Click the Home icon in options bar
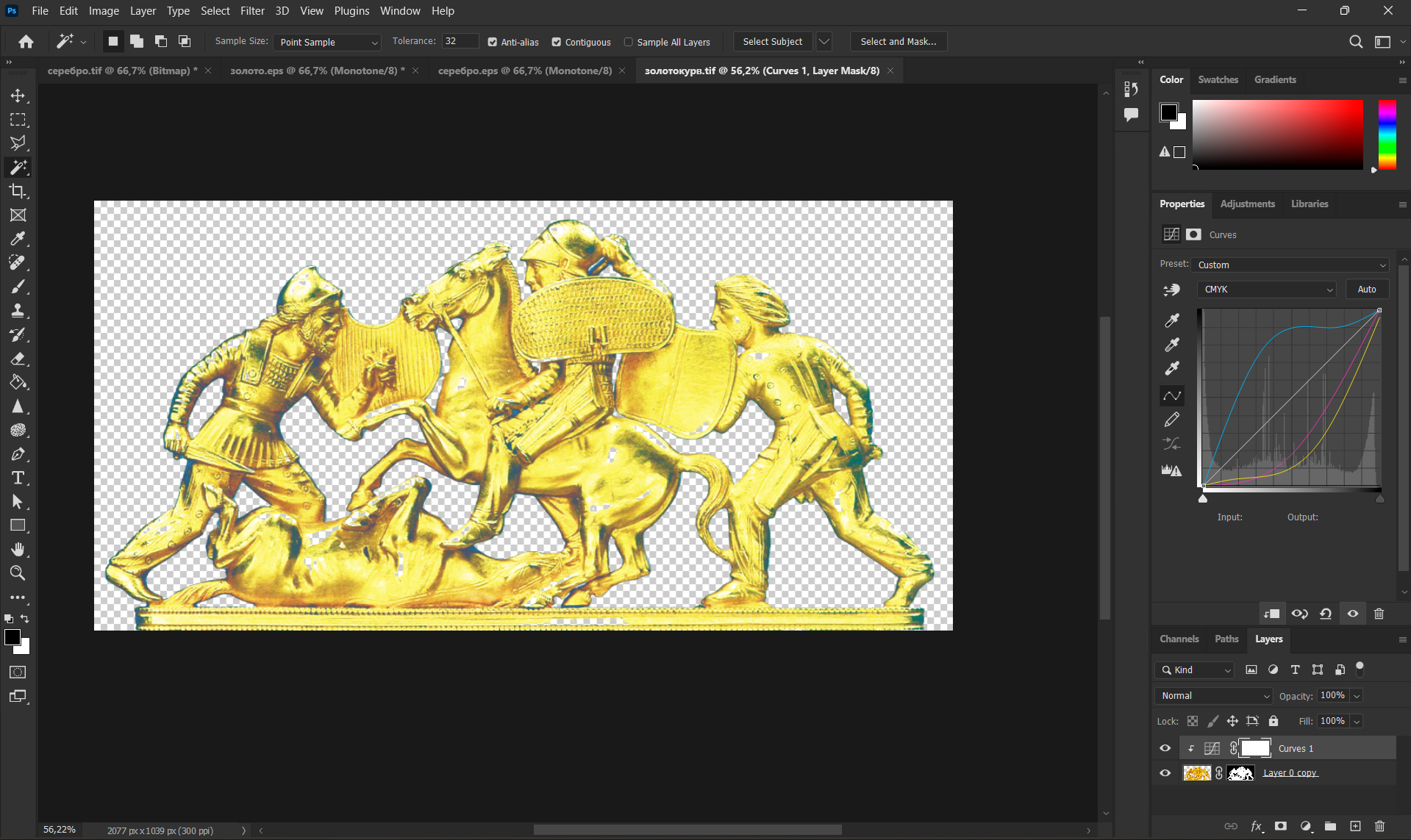 (x=26, y=42)
